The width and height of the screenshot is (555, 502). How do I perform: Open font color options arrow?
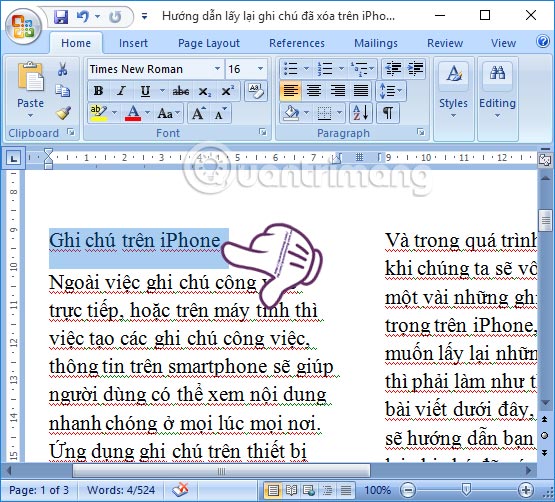tap(148, 113)
